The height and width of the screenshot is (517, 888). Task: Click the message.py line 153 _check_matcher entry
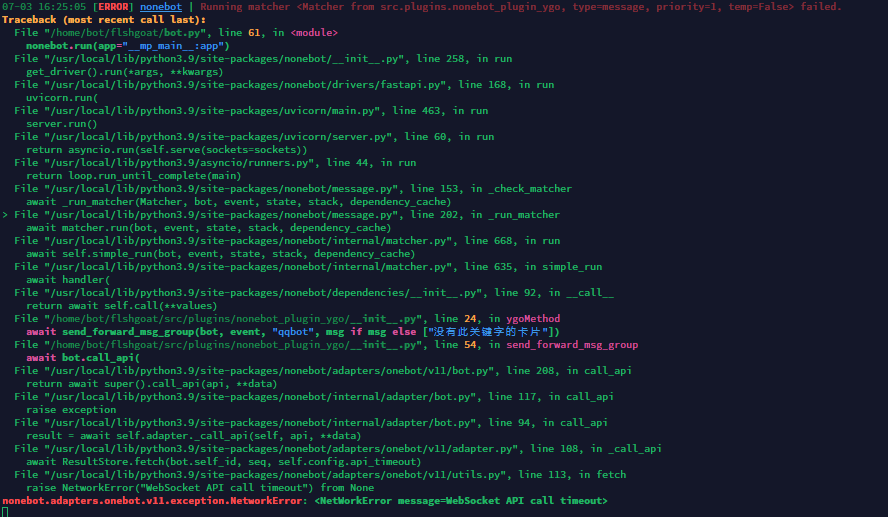pos(293,189)
